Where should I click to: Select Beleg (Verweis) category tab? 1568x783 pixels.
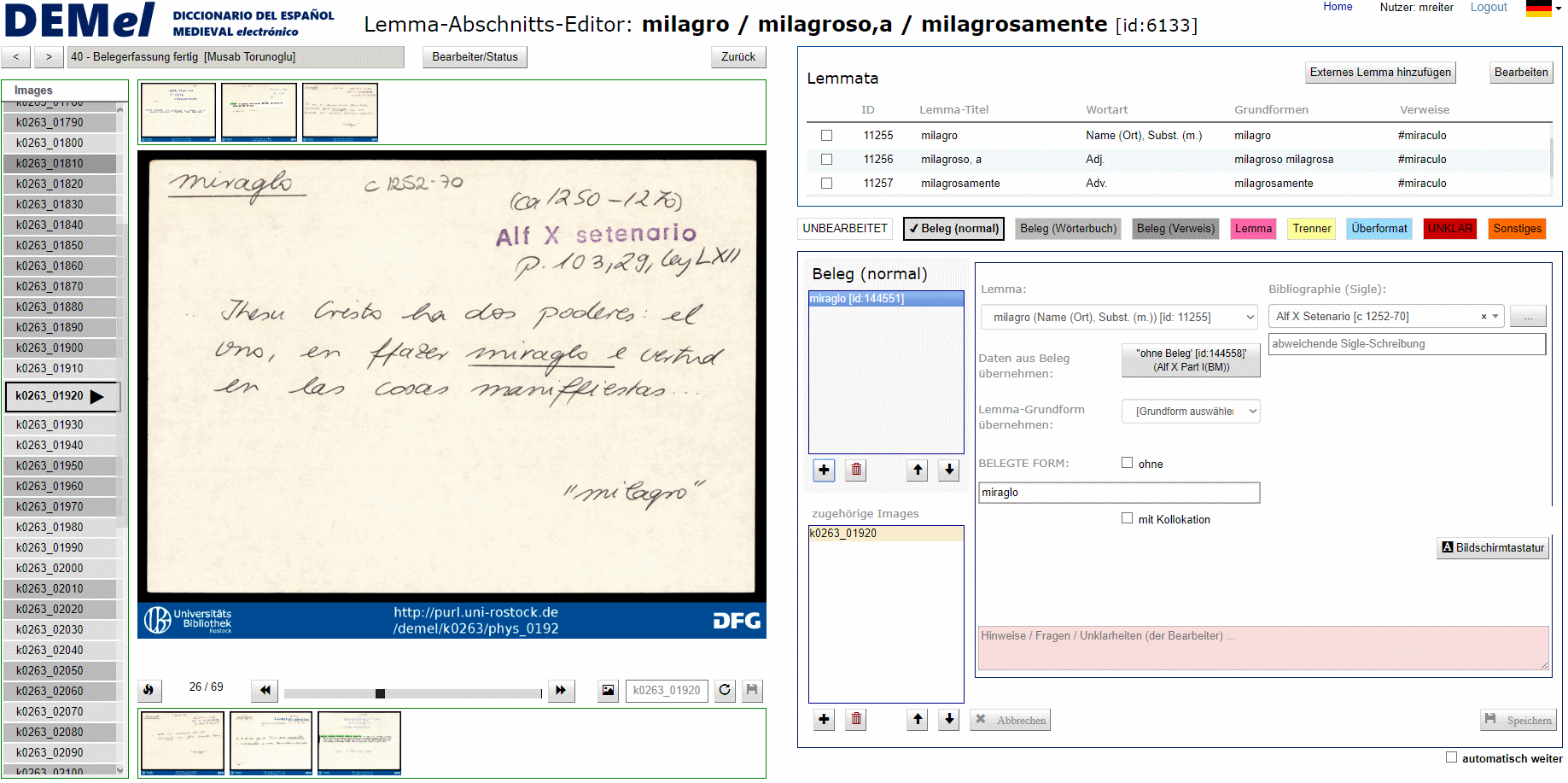(x=1175, y=228)
